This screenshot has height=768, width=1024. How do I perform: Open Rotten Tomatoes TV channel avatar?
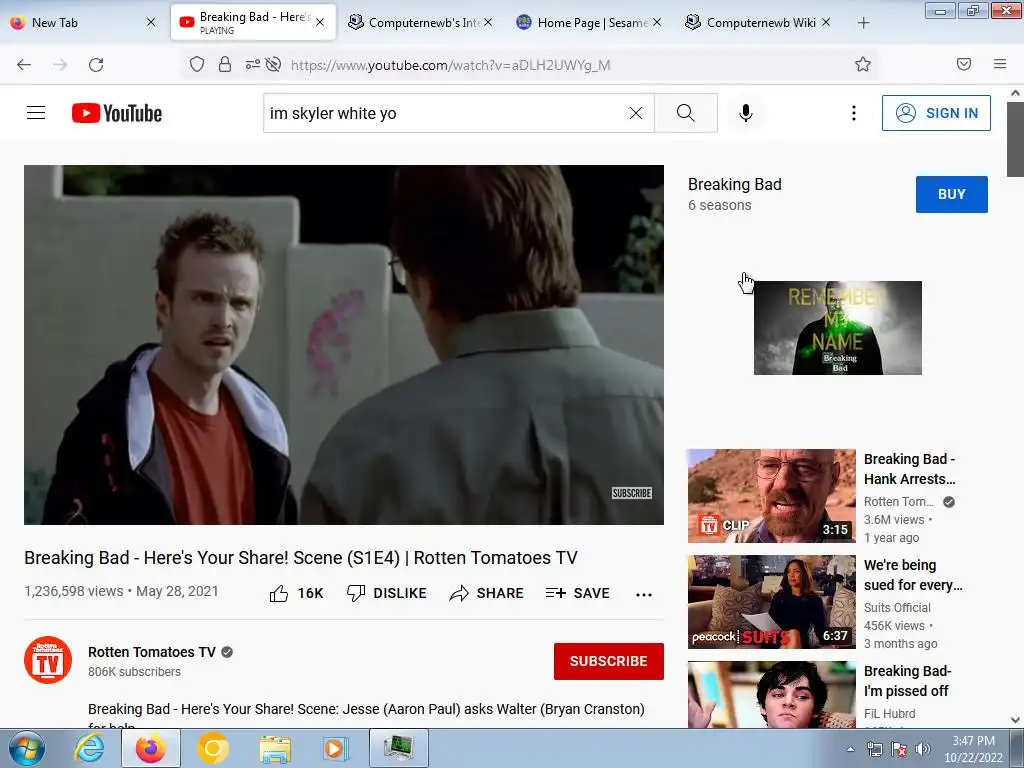(x=48, y=660)
